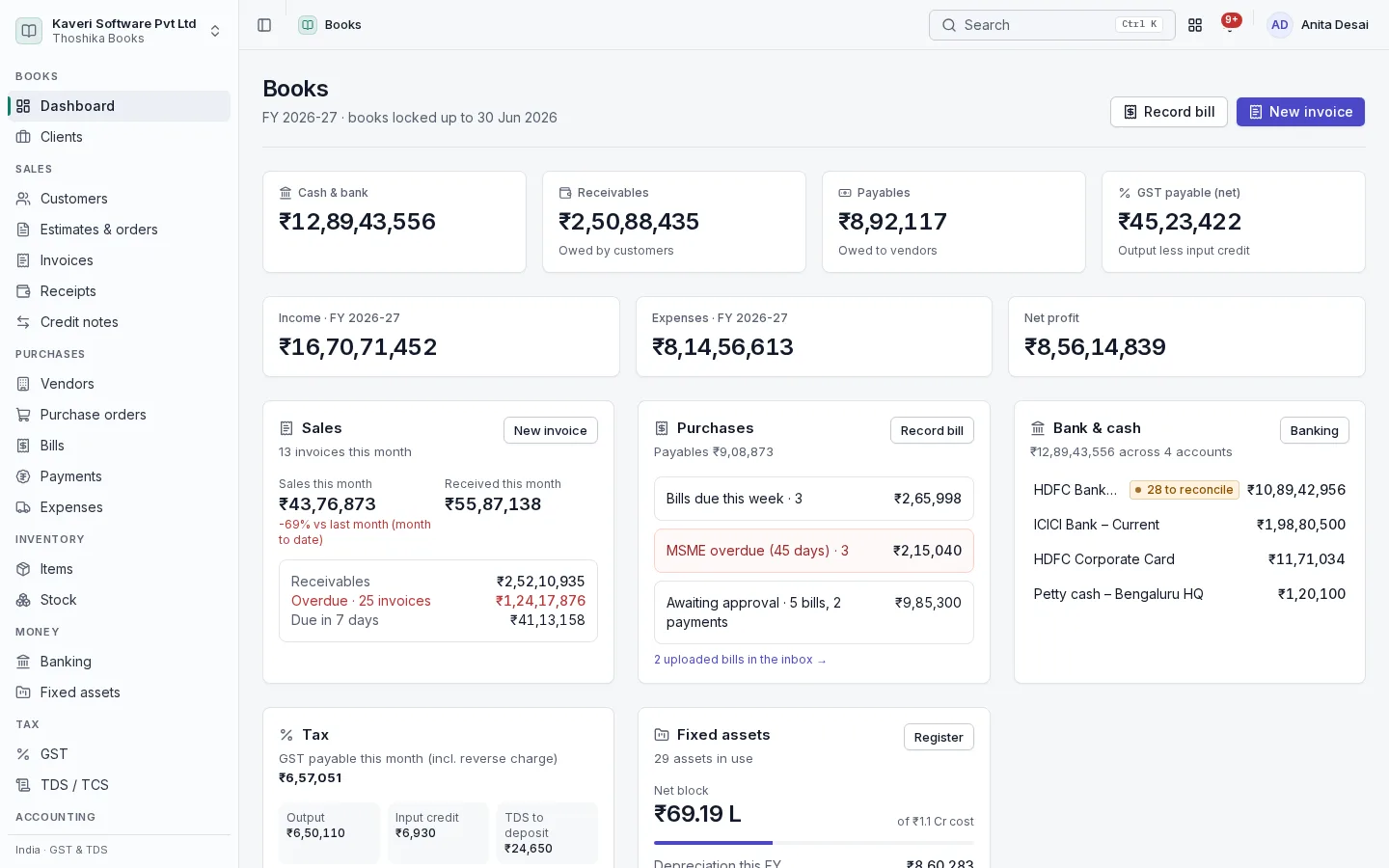Open the 2 uploaded bills inbox link
The image size is (1389, 868).
pos(740,660)
